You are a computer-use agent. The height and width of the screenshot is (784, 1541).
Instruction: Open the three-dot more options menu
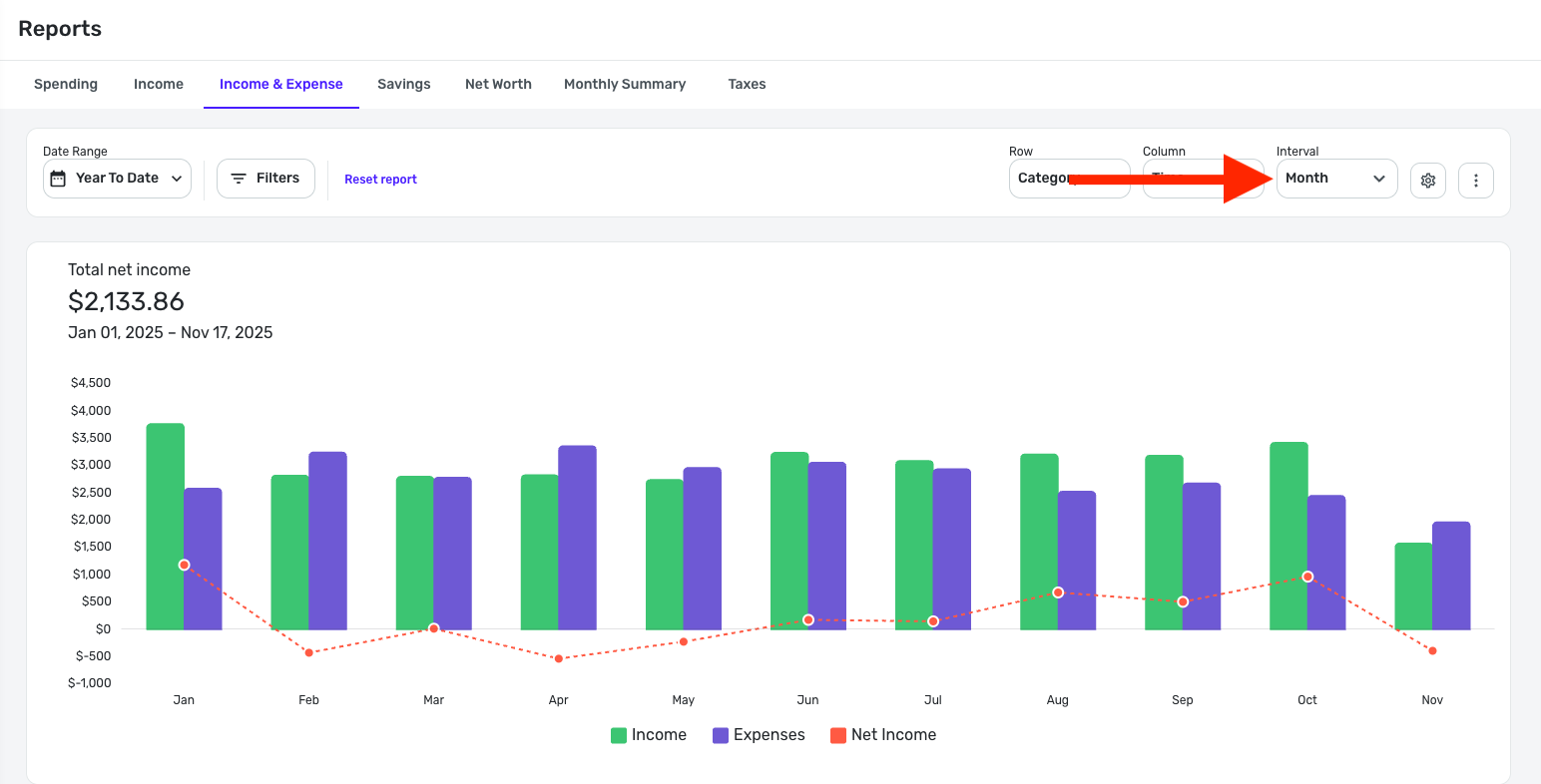point(1475,181)
